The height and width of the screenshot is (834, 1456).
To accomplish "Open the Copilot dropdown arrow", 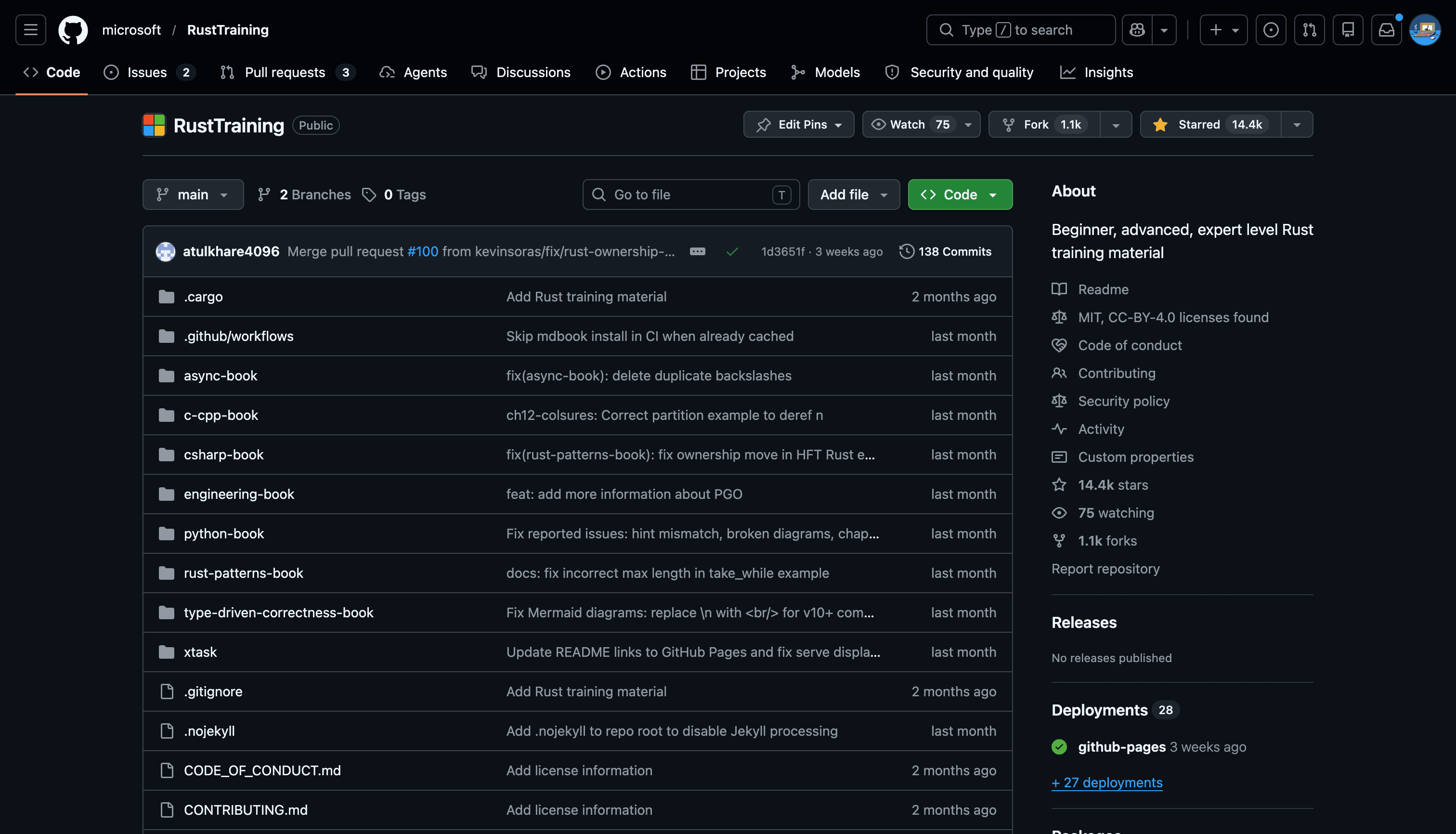I will click(1164, 30).
